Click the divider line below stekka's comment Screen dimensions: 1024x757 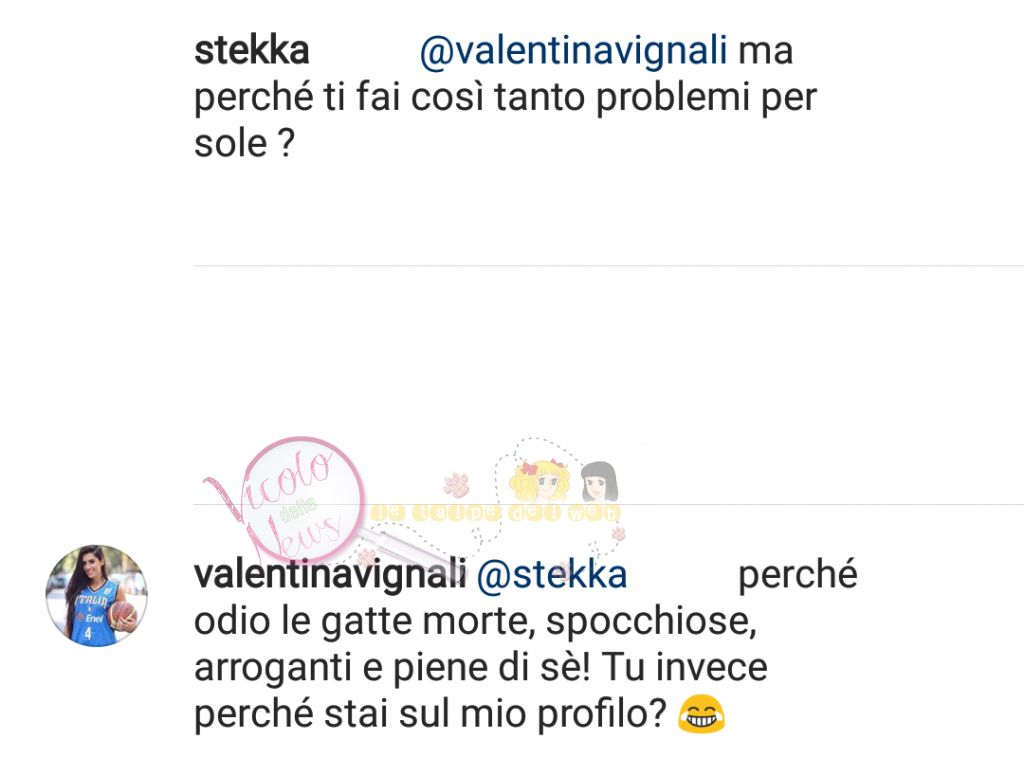point(608,266)
